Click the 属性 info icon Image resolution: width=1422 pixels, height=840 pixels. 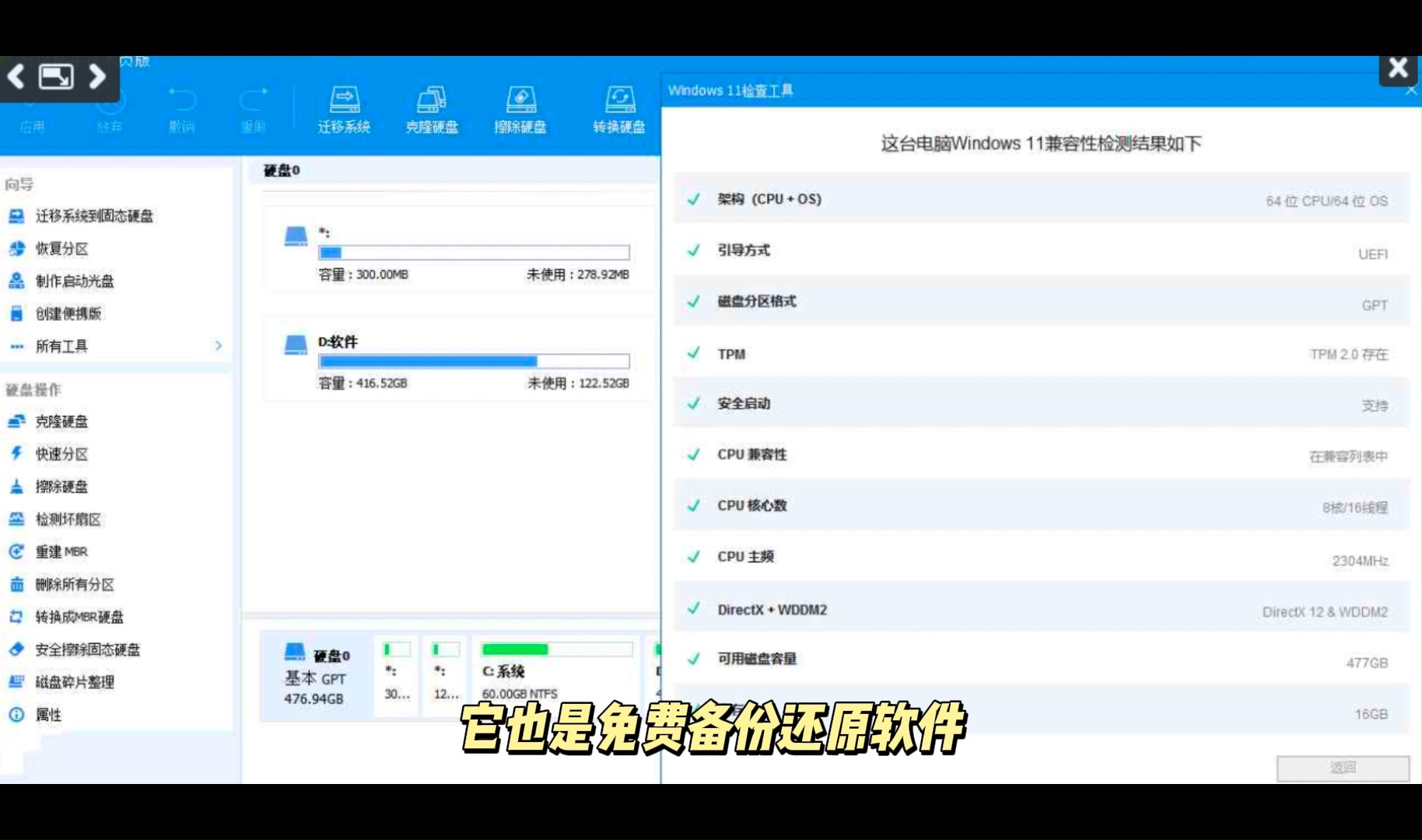[16, 715]
